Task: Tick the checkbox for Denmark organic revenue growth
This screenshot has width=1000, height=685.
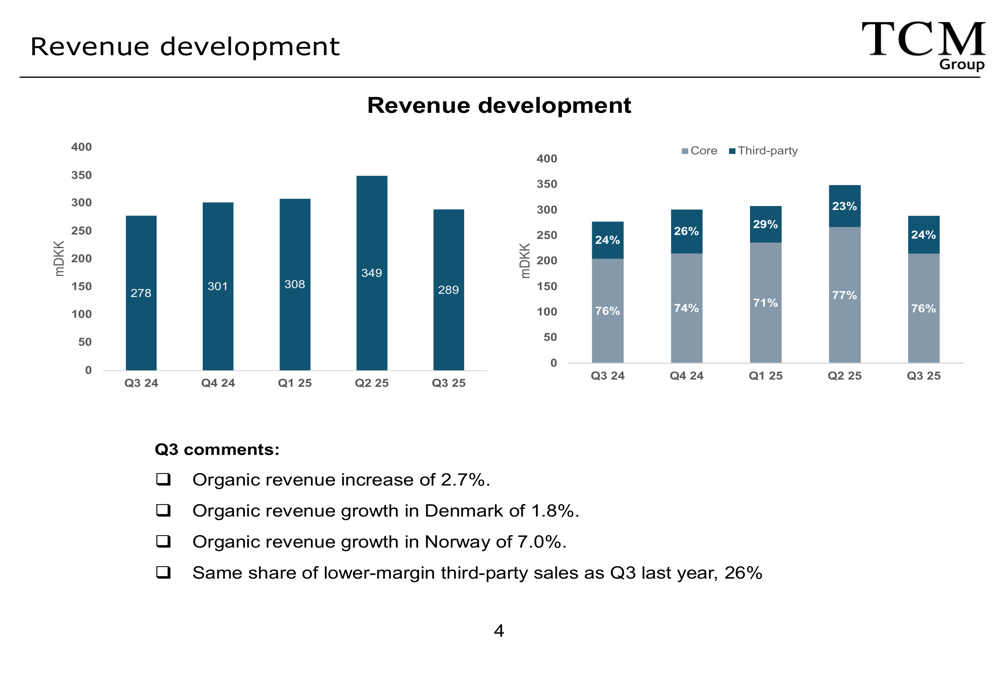Action: click(x=163, y=511)
